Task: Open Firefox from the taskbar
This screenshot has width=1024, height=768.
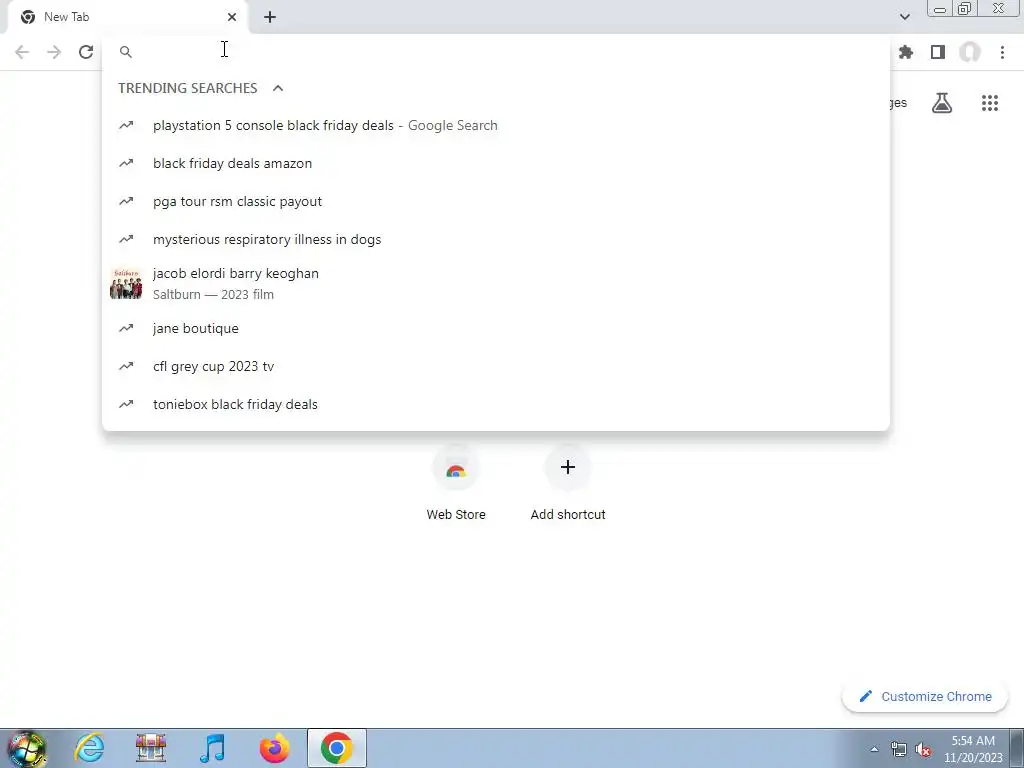Action: (274, 748)
